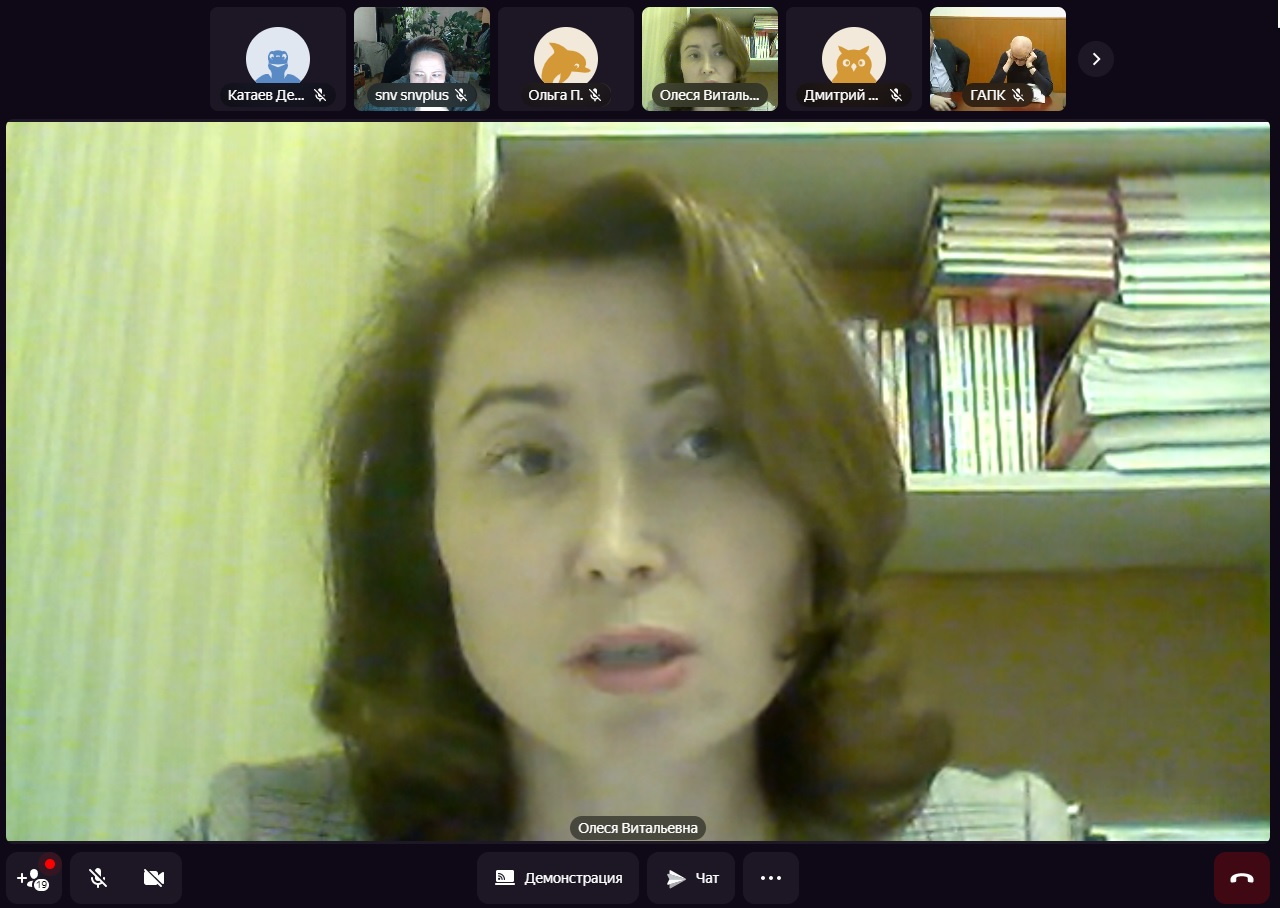Click the muted mic icon on ГАПК tile
The width and height of the screenshot is (1280, 908).
[x=1018, y=95]
